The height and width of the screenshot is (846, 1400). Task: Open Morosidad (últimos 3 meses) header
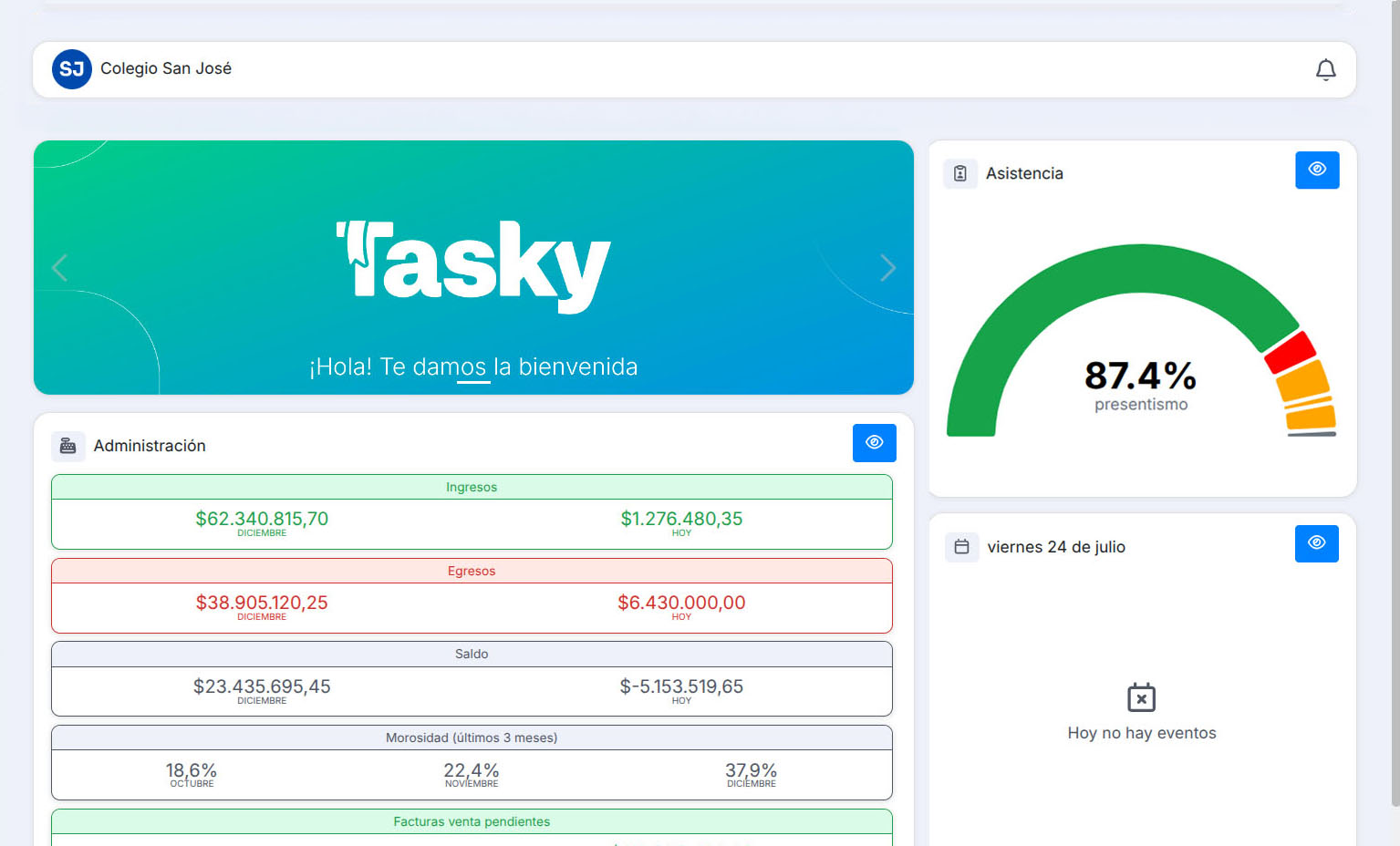[x=472, y=738]
